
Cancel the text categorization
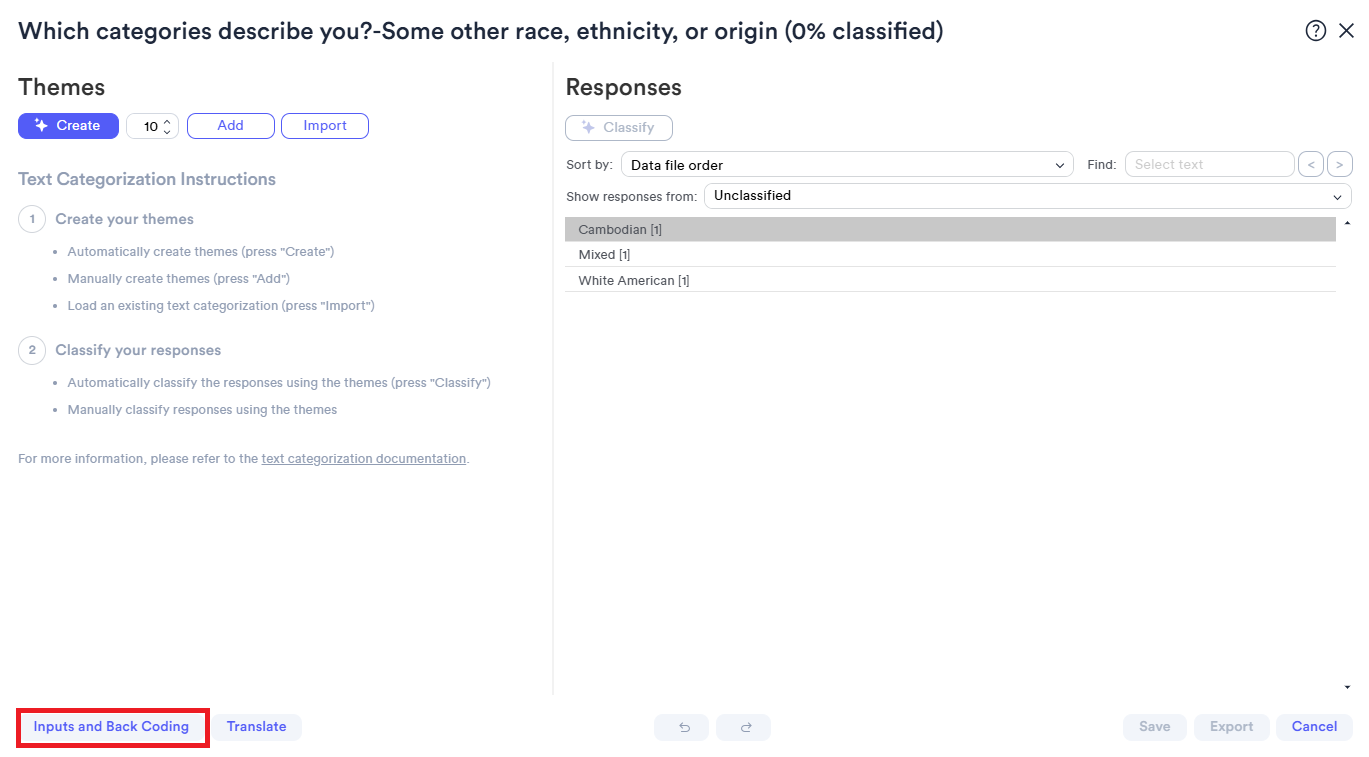[1314, 727]
